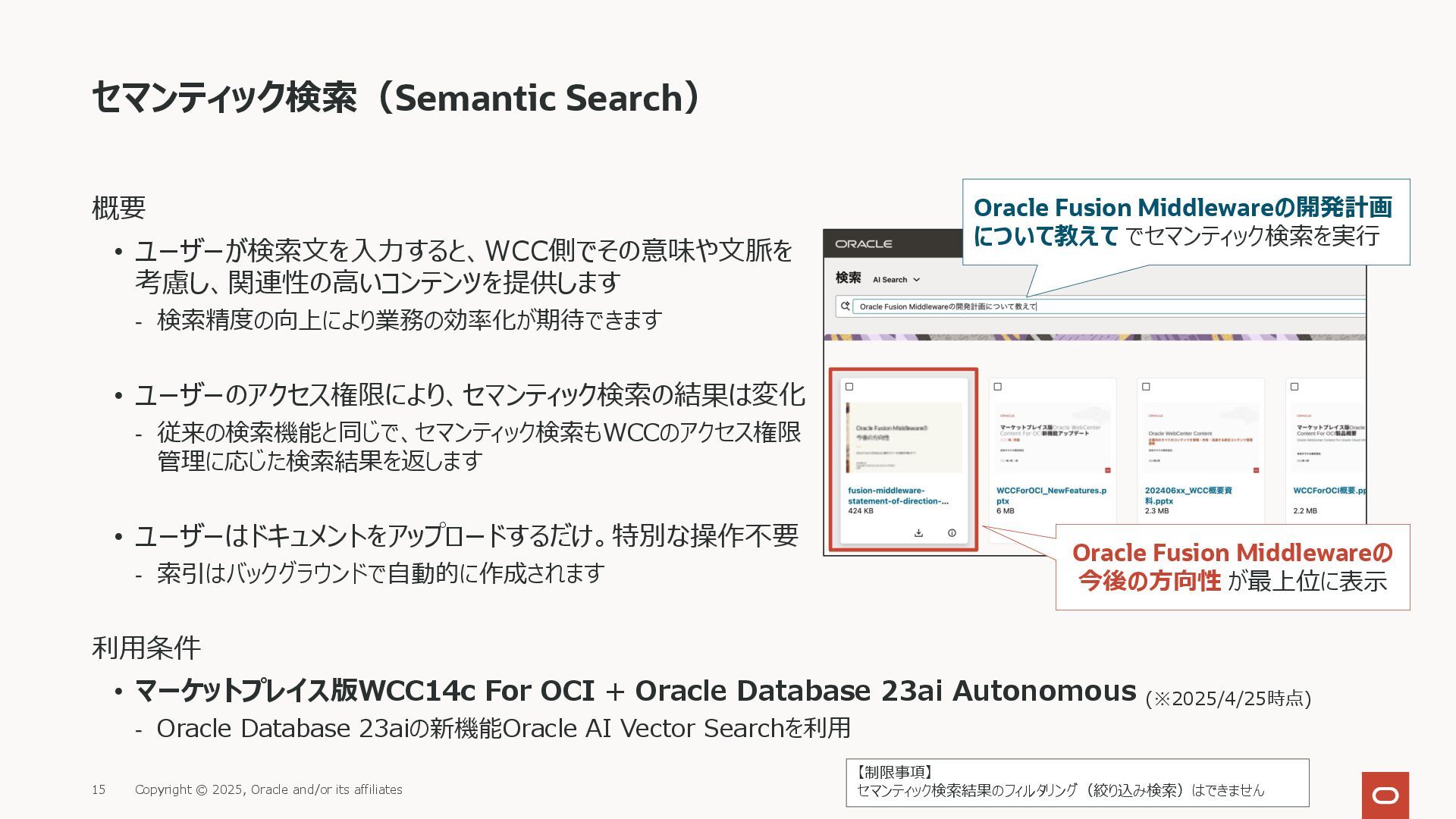This screenshot has height=819, width=1456.
Task: Open the AI Search dropdown
Action: (896, 280)
